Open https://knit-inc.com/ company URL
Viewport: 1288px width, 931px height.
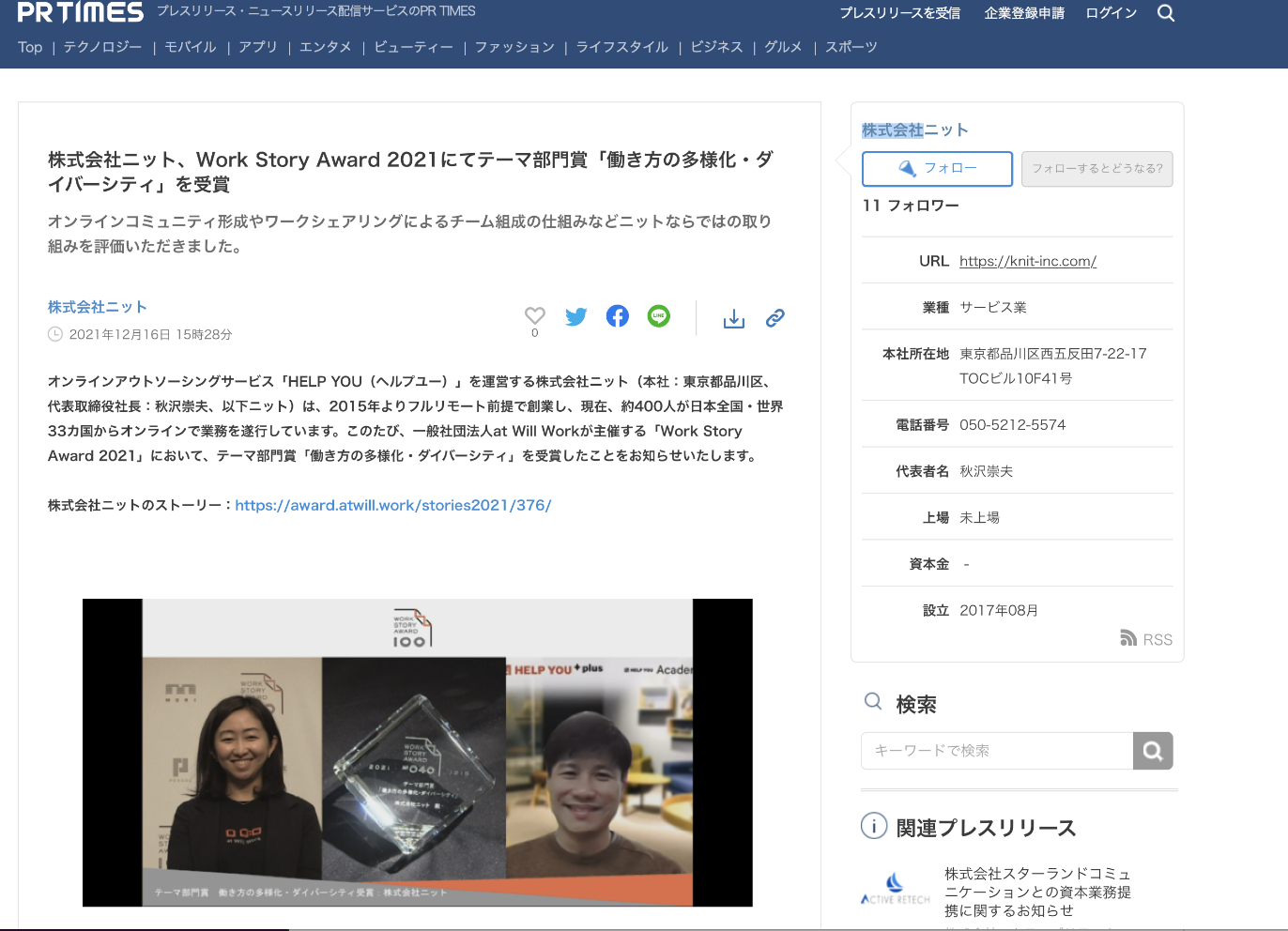coord(1028,261)
